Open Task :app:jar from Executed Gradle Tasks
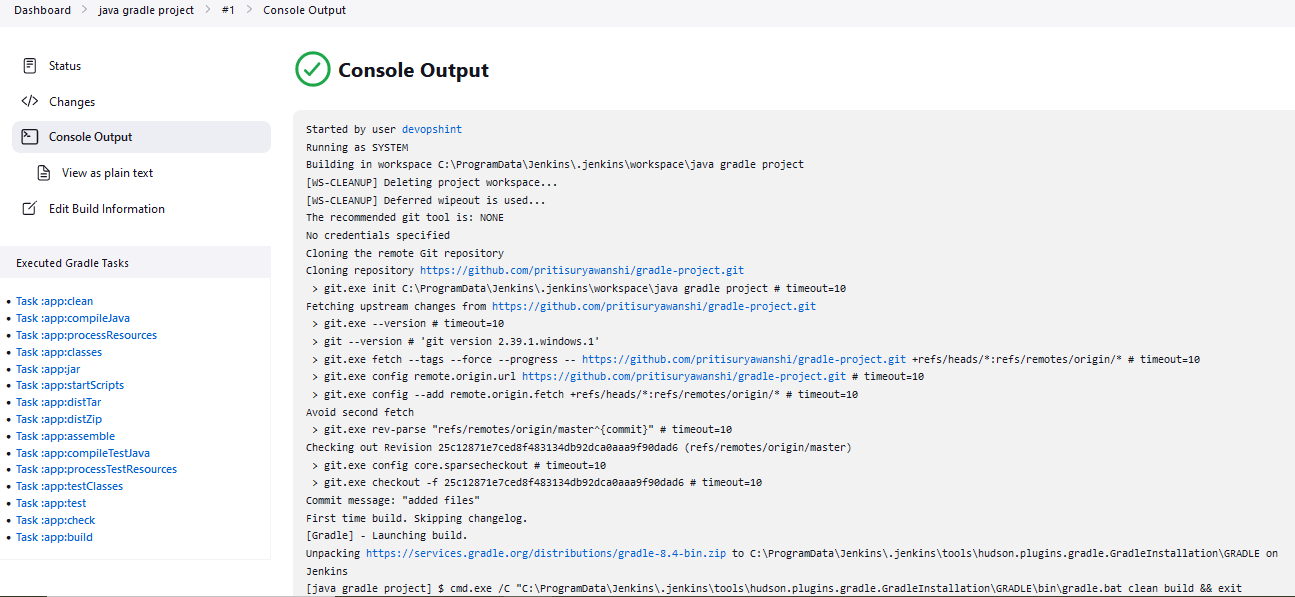 tap(49, 368)
